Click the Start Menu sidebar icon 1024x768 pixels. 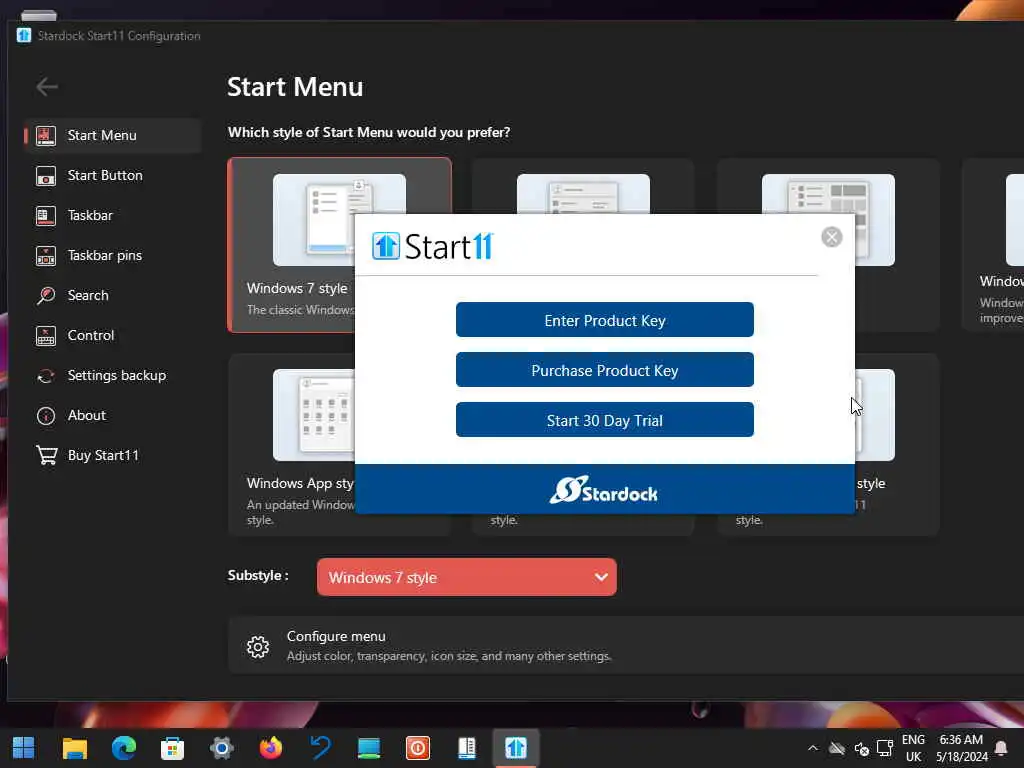[46, 135]
